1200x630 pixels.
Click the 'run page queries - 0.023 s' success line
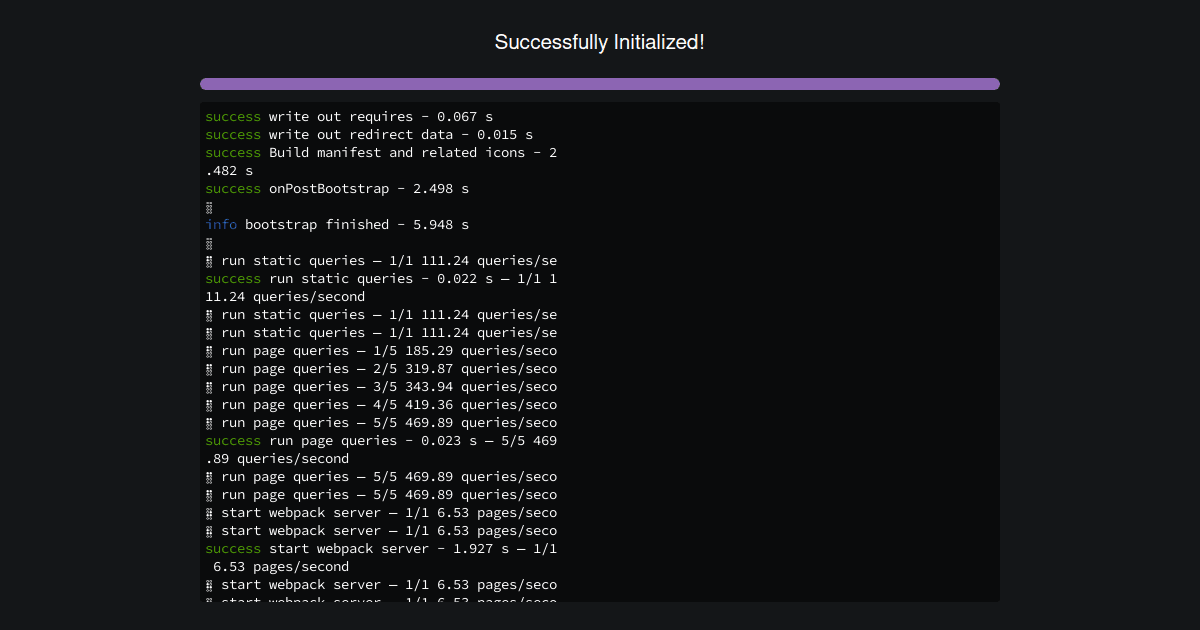pos(380,440)
